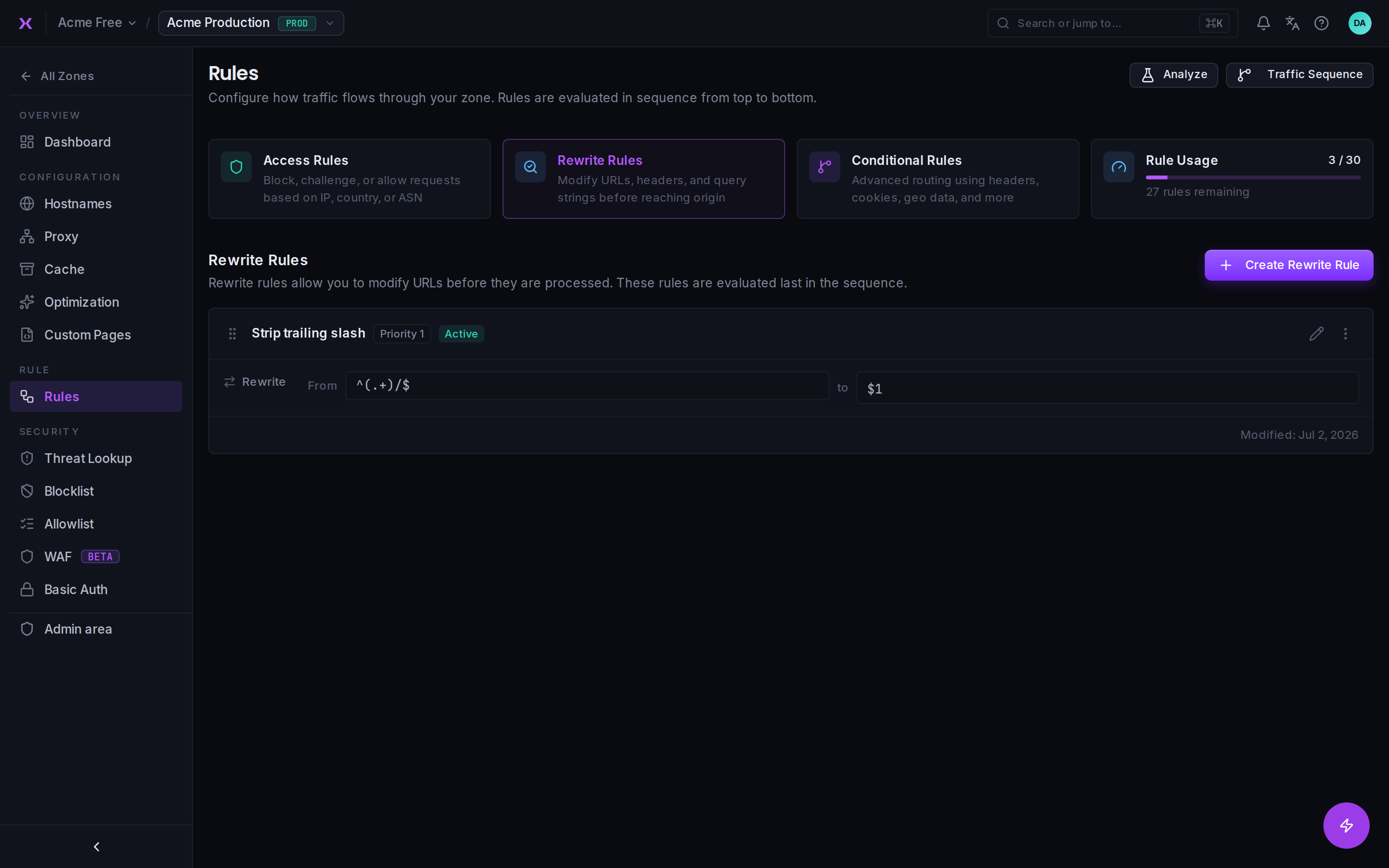The height and width of the screenshot is (868, 1389).
Task: Open the Acme Production zone selector
Action: tap(251, 23)
